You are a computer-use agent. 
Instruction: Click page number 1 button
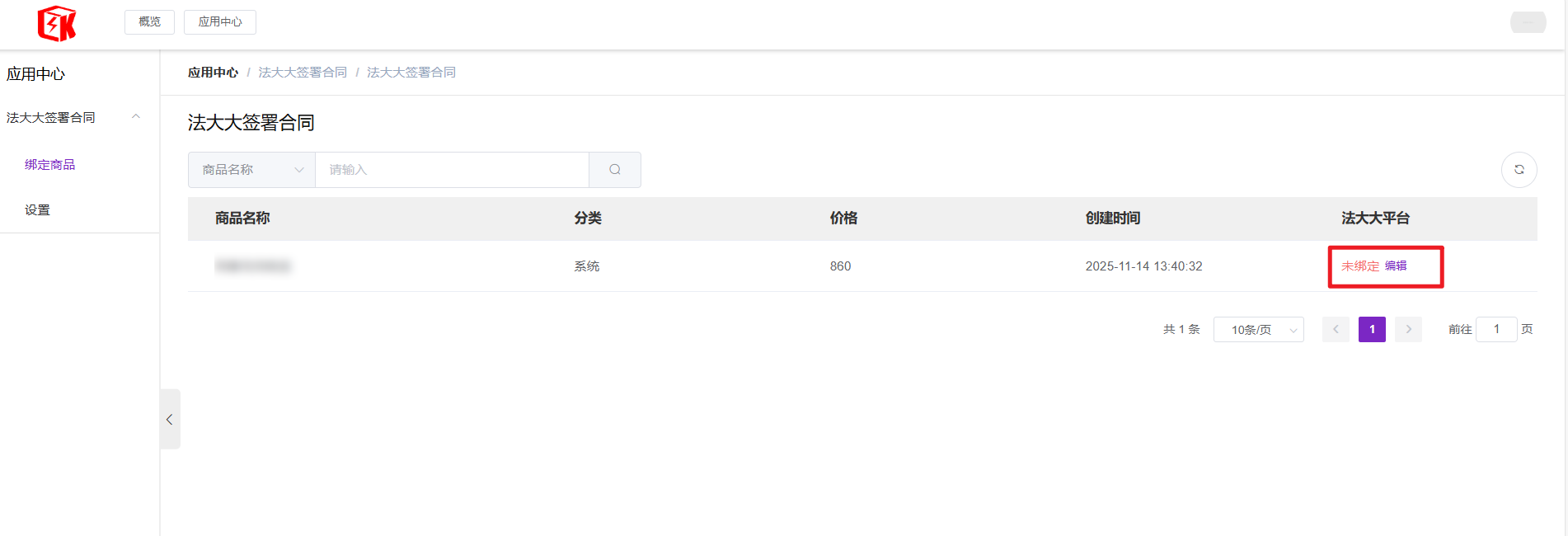pyautogui.click(x=1372, y=329)
